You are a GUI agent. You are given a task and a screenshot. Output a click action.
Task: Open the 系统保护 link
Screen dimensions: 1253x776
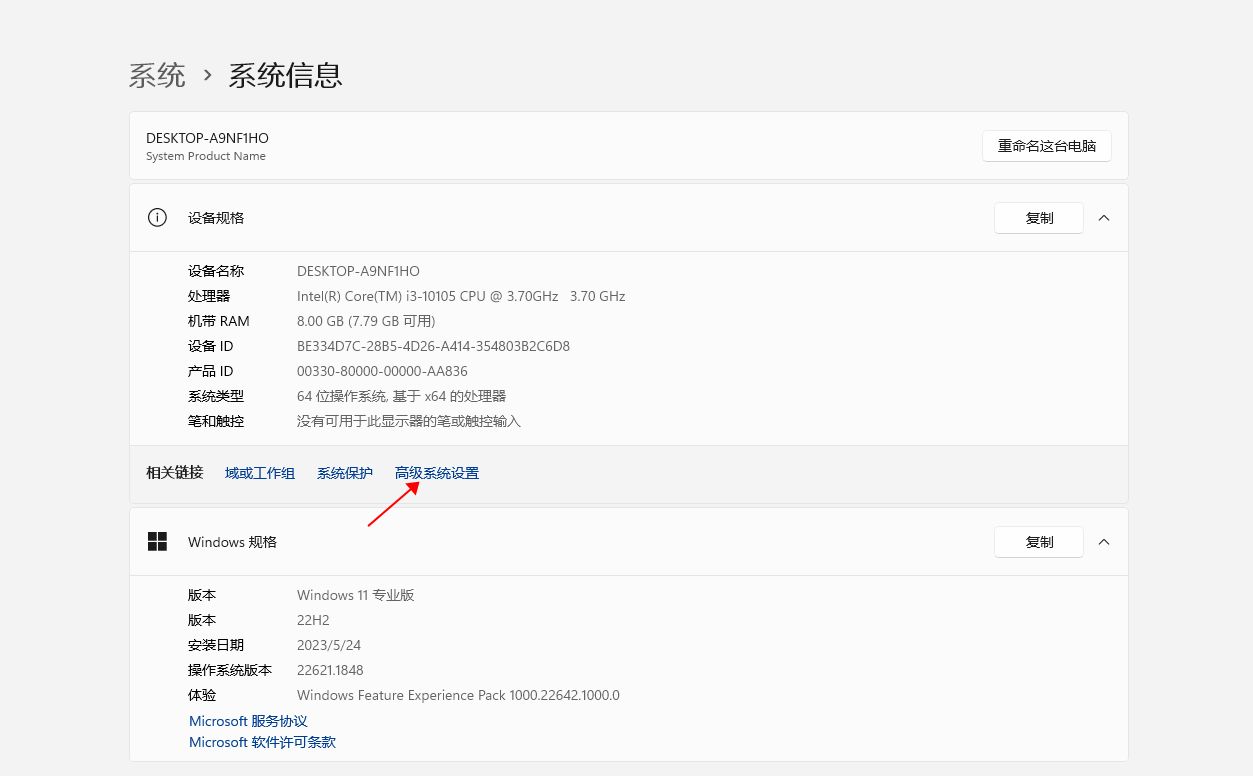(x=345, y=473)
